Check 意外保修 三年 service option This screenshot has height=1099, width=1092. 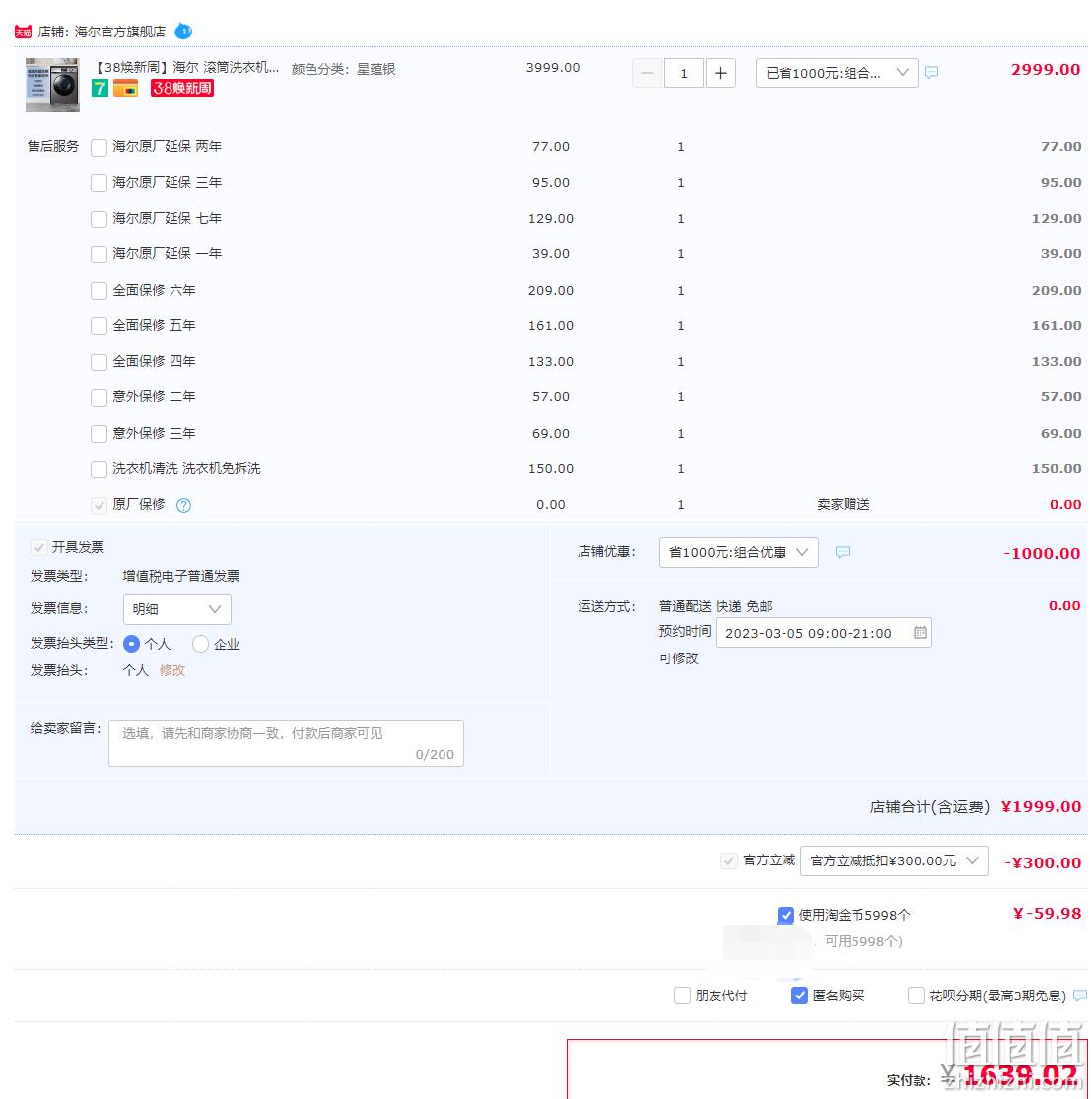(x=99, y=433)
